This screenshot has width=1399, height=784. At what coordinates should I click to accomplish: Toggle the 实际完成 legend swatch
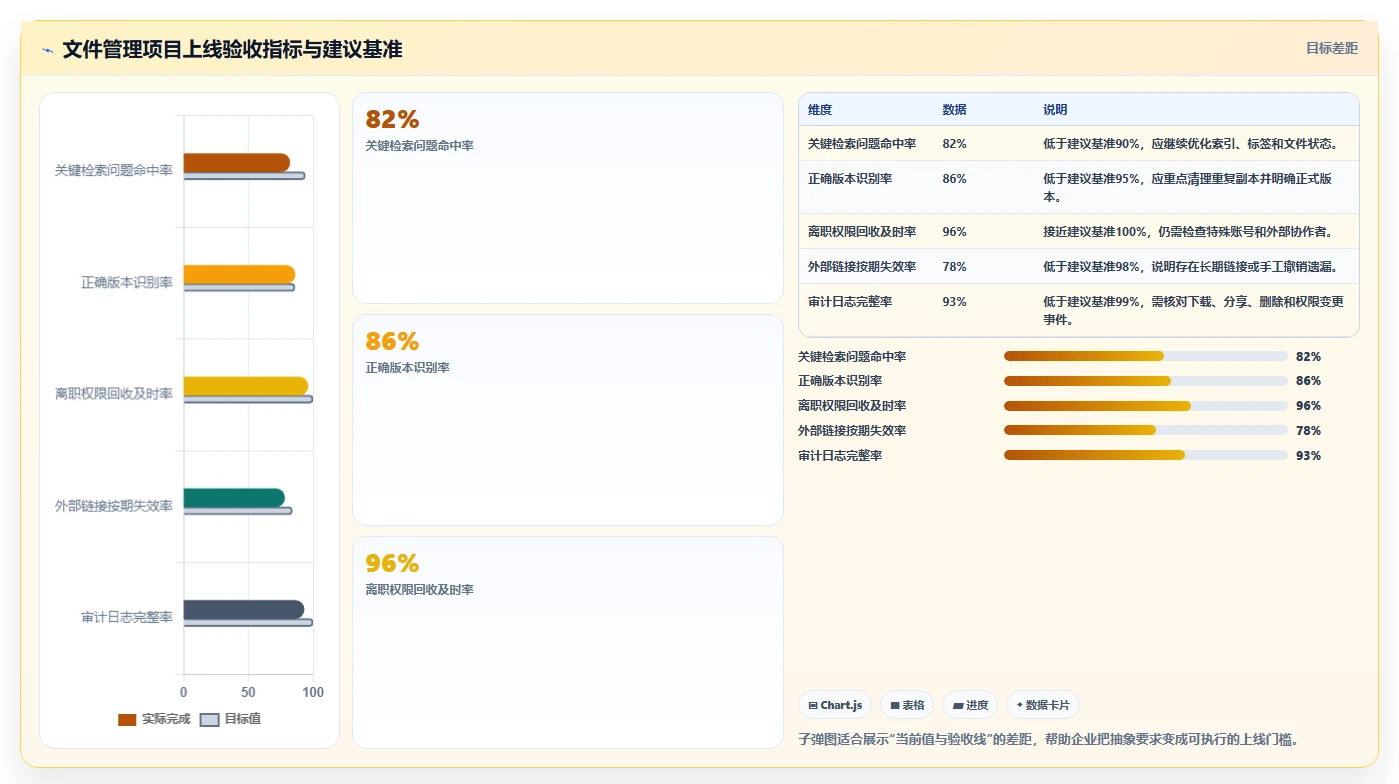(127, 719)
